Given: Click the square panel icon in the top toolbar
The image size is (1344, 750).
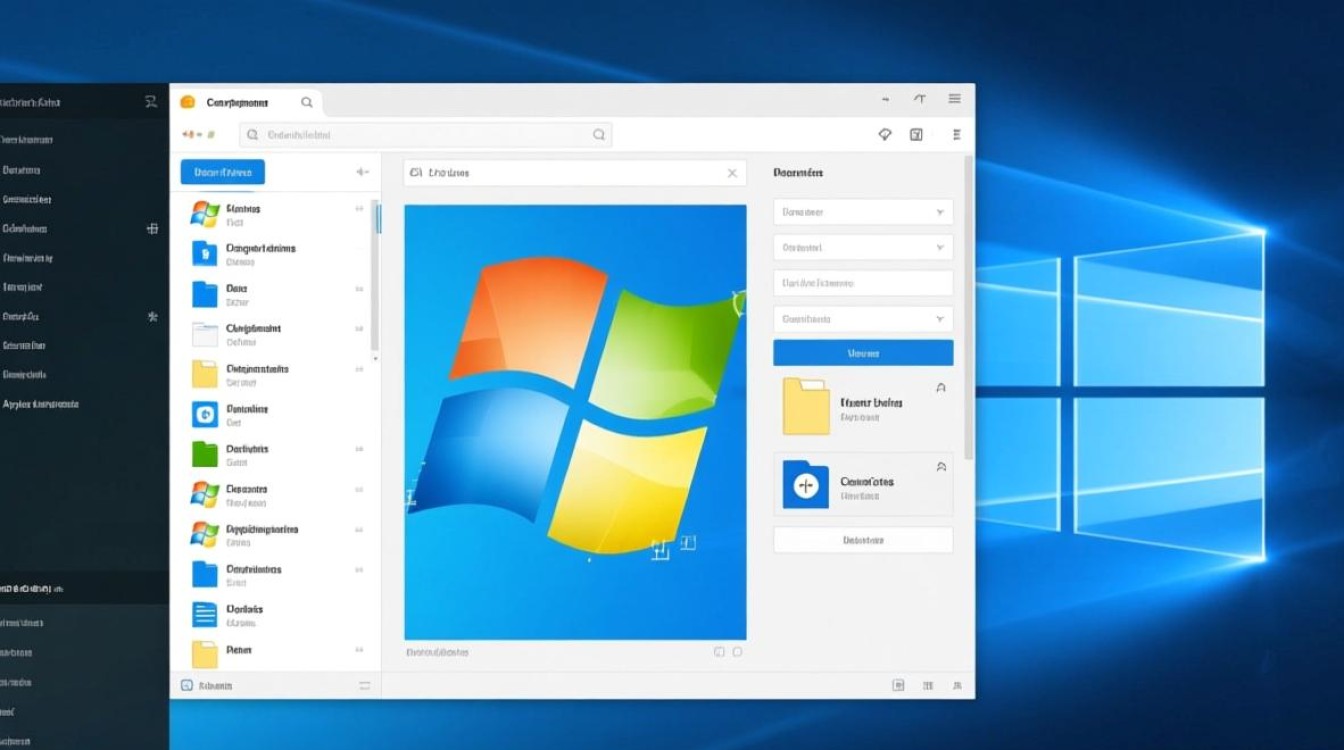Looking at the screenshot, I should [x=916, y=134].
